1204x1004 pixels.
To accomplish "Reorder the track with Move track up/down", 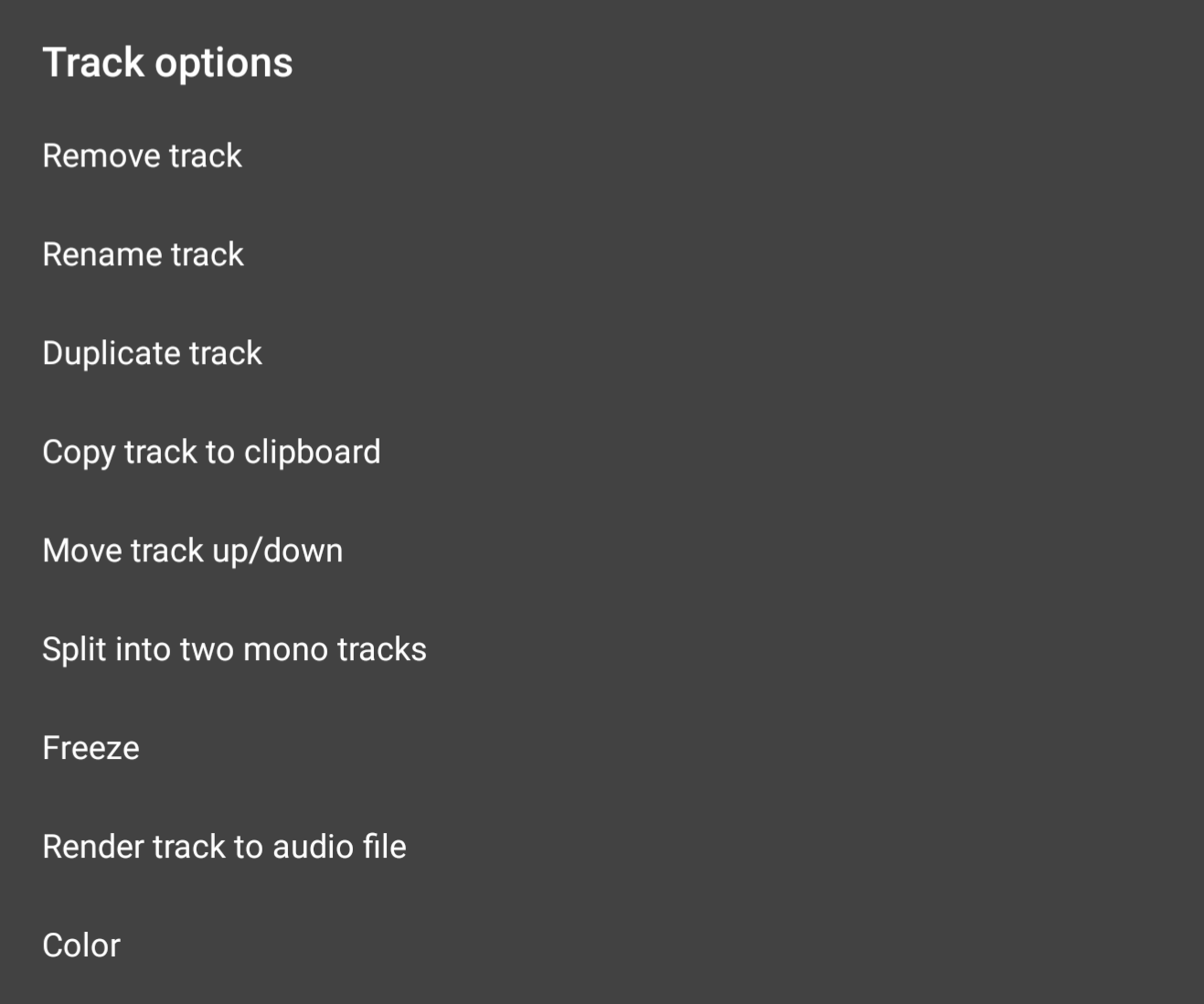I will click(x=193, y=550).
